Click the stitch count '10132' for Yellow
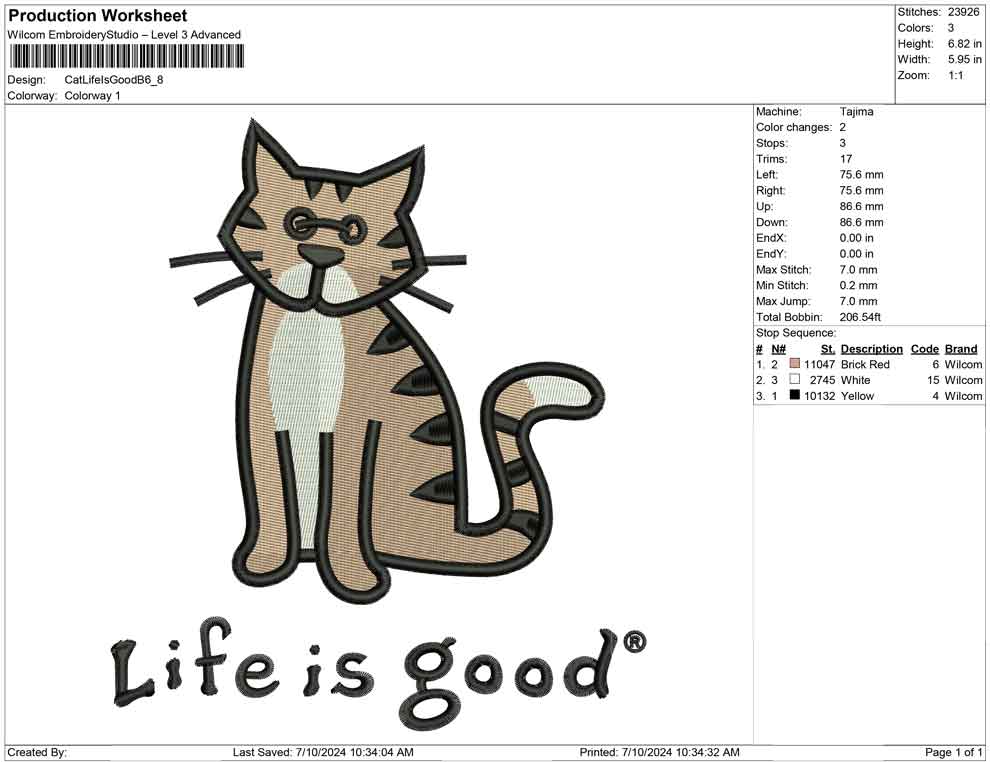The width and height of the screenshot is (990, 762). pyautogui.click(x=819, y=396)
